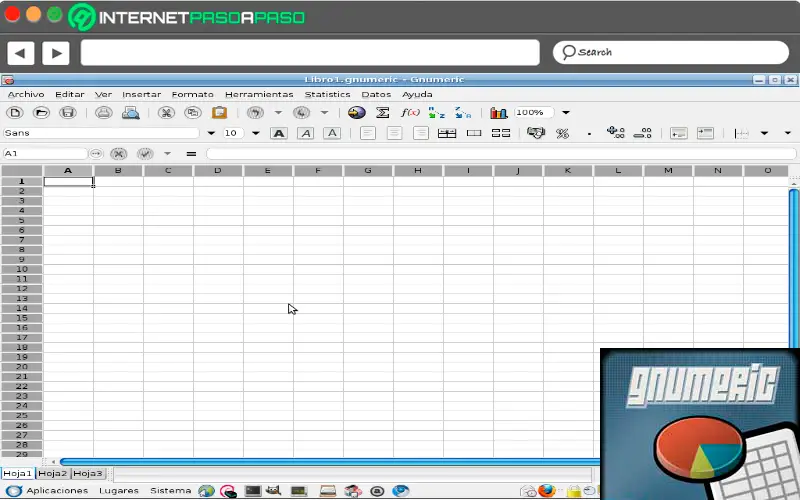800x500 pixels.
Task: Open the Formato menu
Action: [192, 94]
